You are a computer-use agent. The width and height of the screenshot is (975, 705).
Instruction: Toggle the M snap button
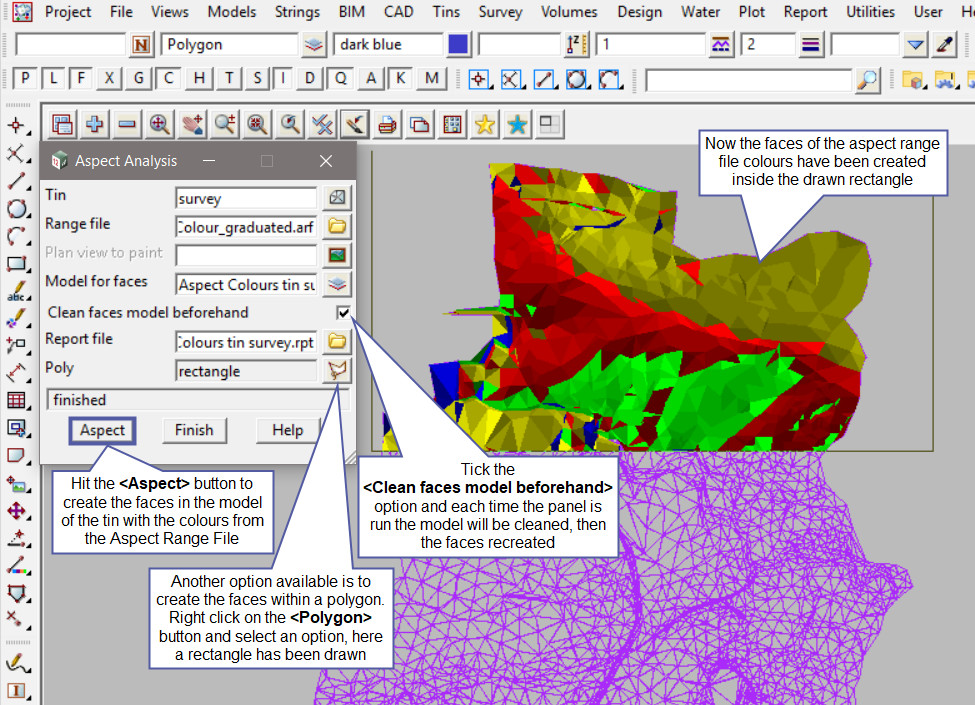(x=431, y=79)
